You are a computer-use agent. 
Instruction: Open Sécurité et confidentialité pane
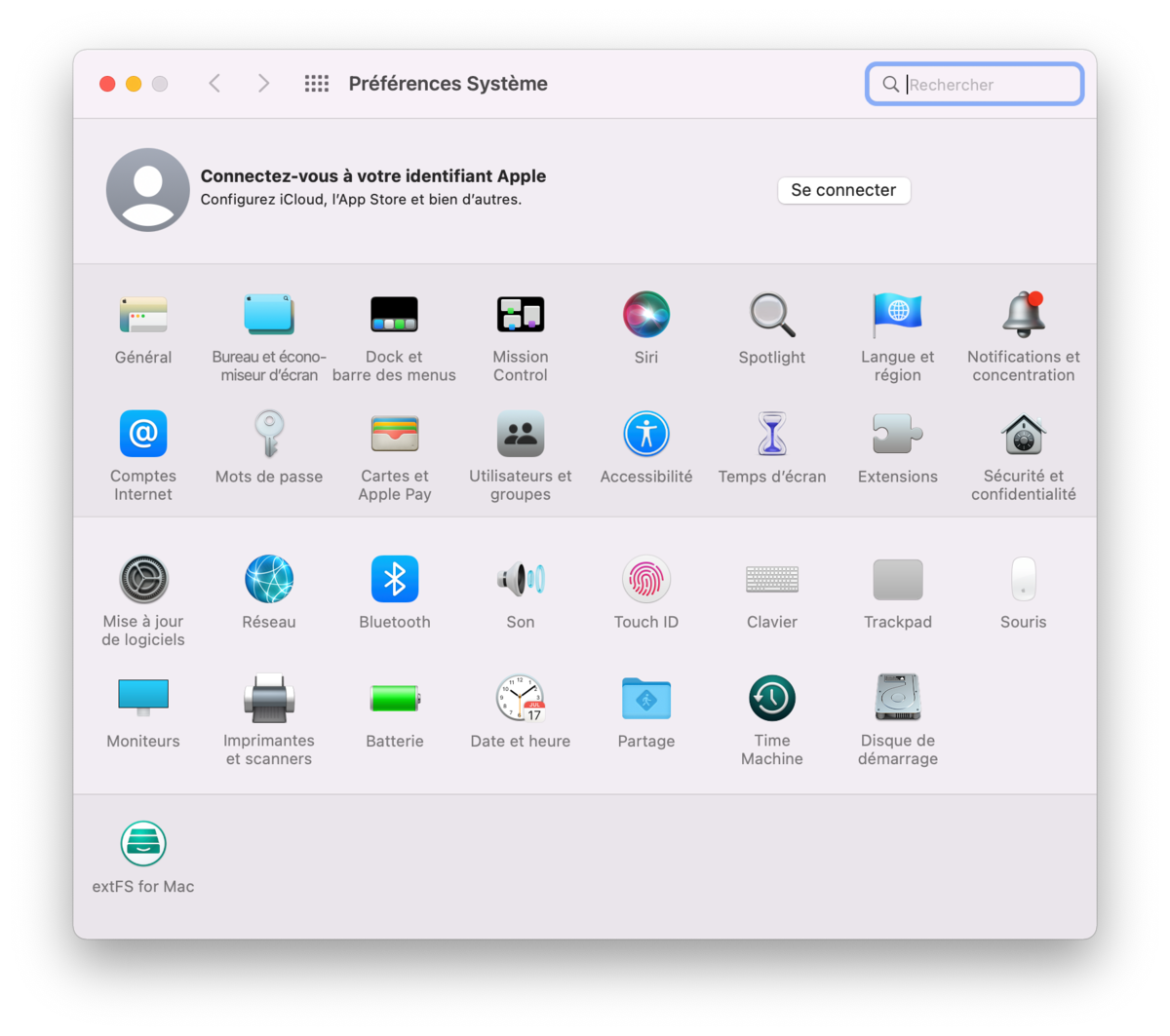pyautogui.click(x=1023, y=434)
